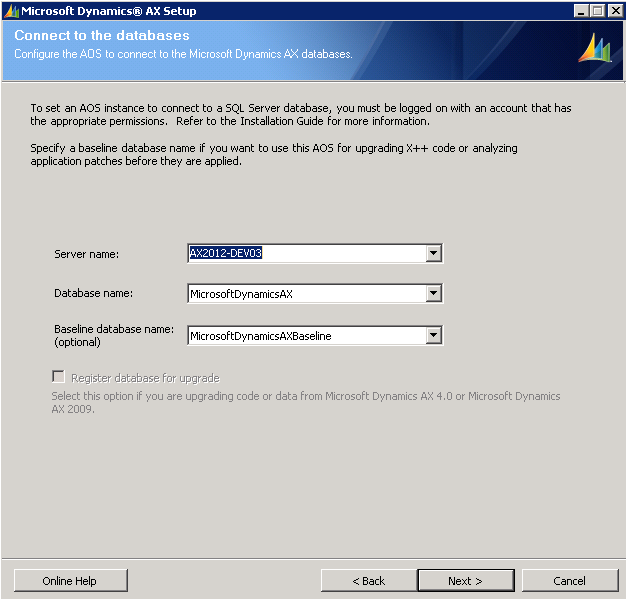Click the 'Connect to the databases' heading
Screen dimensions: 626x599
point(102,35)
